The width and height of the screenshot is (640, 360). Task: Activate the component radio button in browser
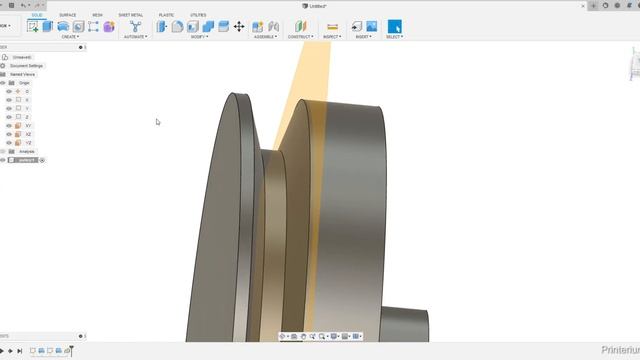42,160
